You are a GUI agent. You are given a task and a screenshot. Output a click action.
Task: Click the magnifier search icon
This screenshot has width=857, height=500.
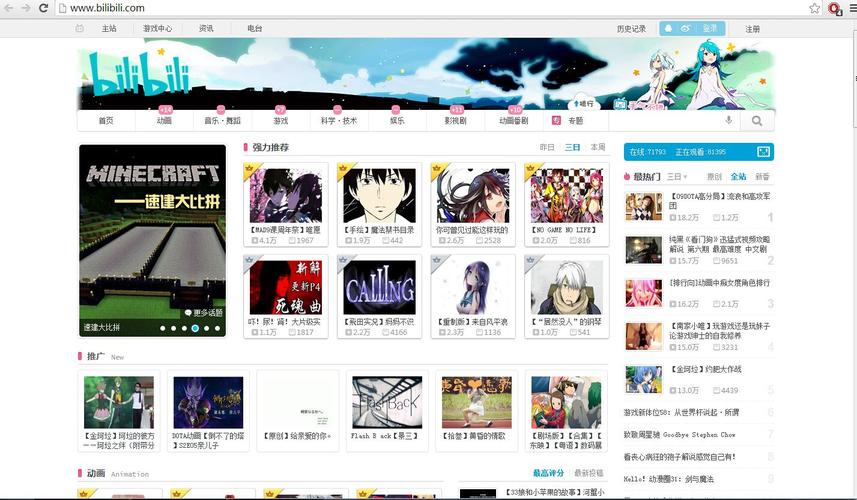[757, 121]
